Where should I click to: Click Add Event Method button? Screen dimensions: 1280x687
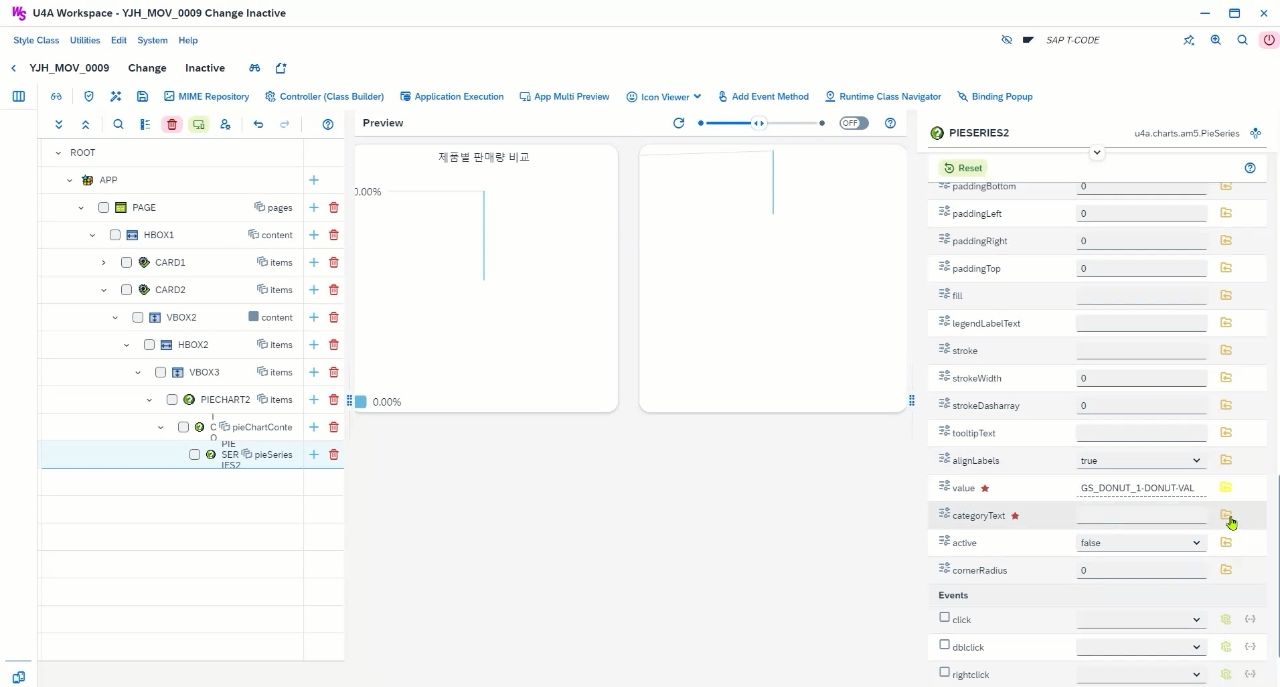point(762,97)
